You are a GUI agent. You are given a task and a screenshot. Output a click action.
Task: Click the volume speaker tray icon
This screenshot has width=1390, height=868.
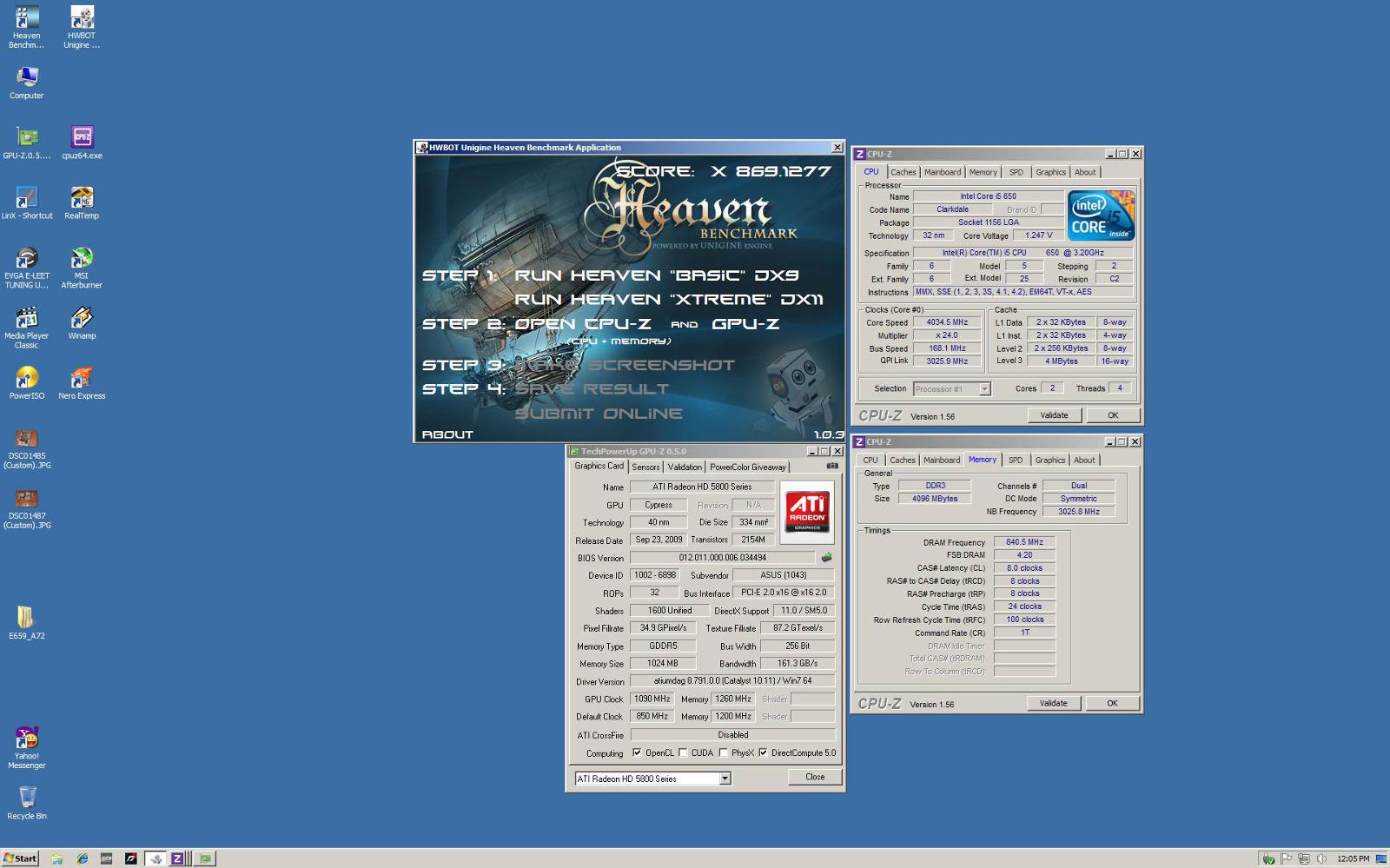1321,858
